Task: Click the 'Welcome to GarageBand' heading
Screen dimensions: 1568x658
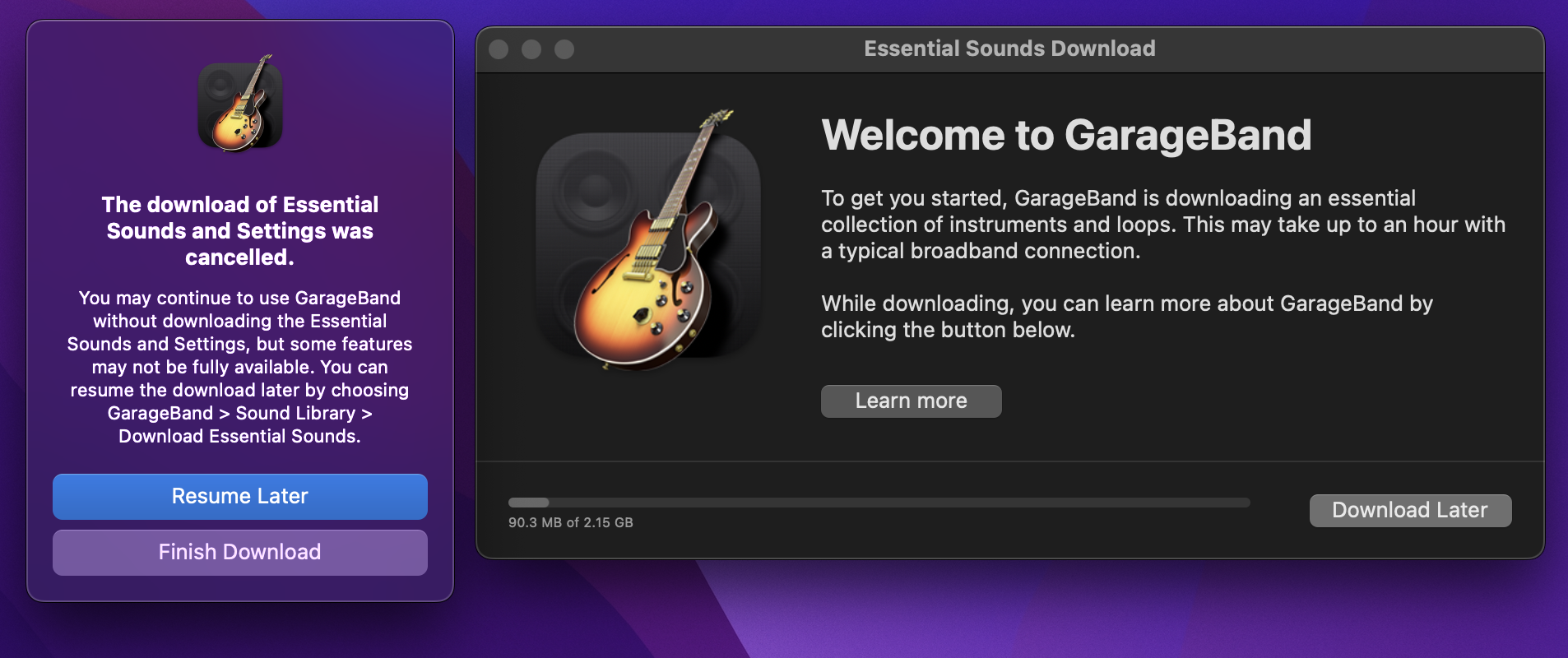Action: 1066,135
